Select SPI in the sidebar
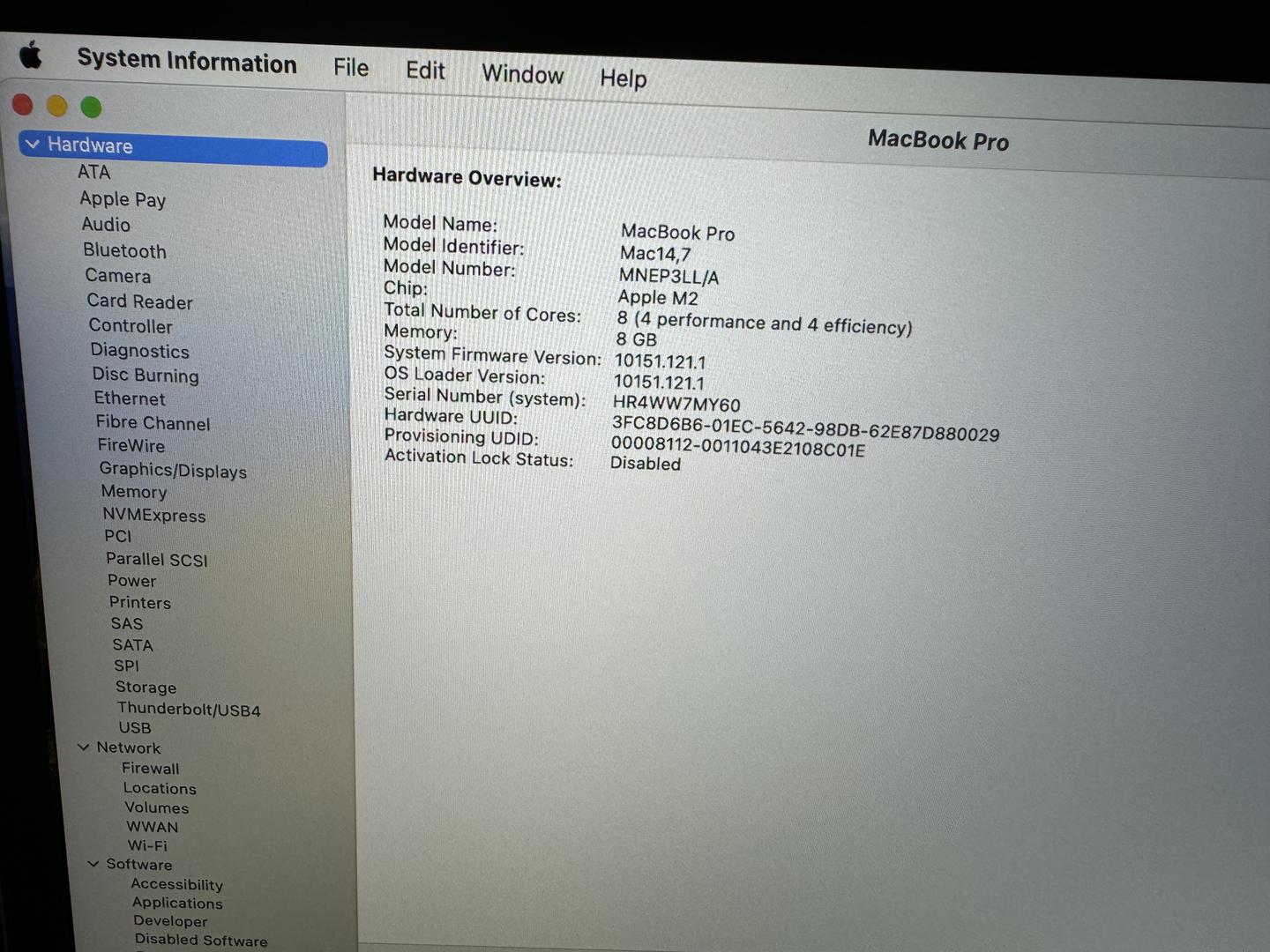The image size is (1270, 952). click(x=126, y=666)
